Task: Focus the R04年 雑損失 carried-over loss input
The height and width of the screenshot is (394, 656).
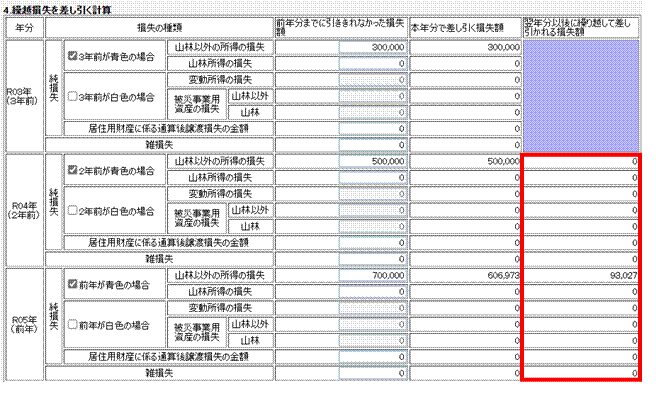Action: pyautogui.click(x=373, y=259)
